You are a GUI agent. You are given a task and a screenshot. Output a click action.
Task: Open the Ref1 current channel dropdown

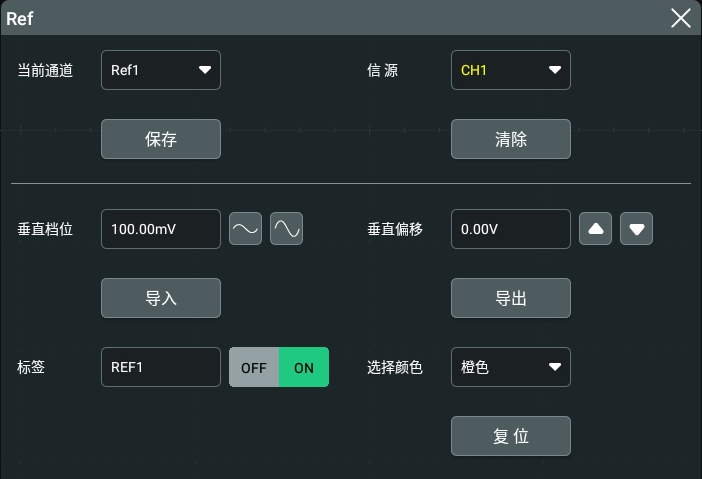click(x=161, y=70)
